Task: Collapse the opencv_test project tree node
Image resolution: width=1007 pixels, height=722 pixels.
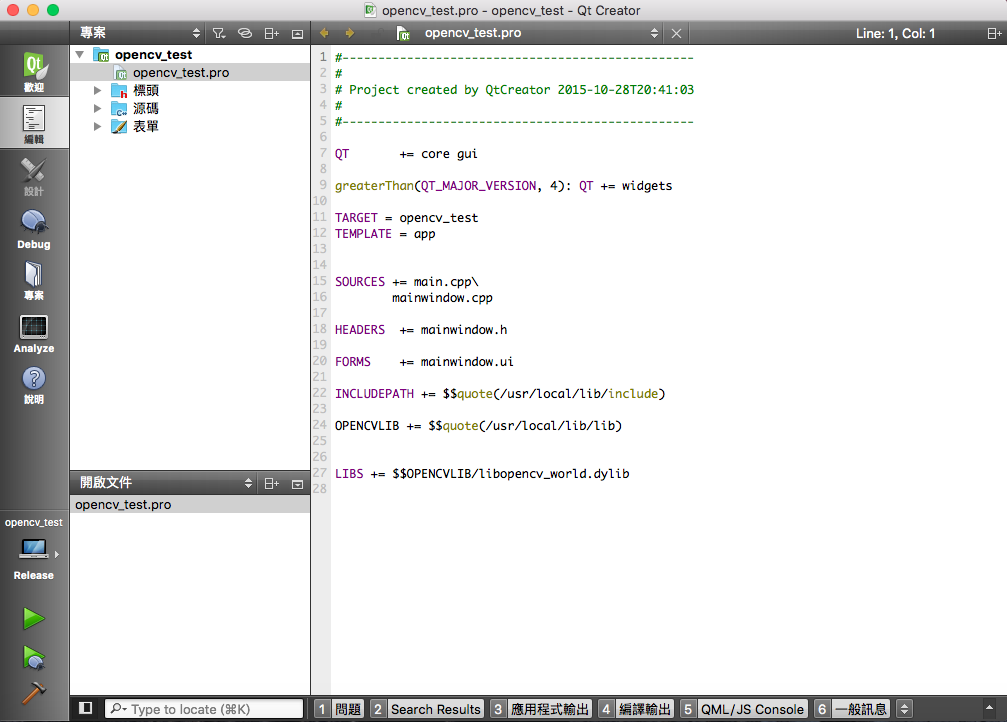Action: coord(80,55)
